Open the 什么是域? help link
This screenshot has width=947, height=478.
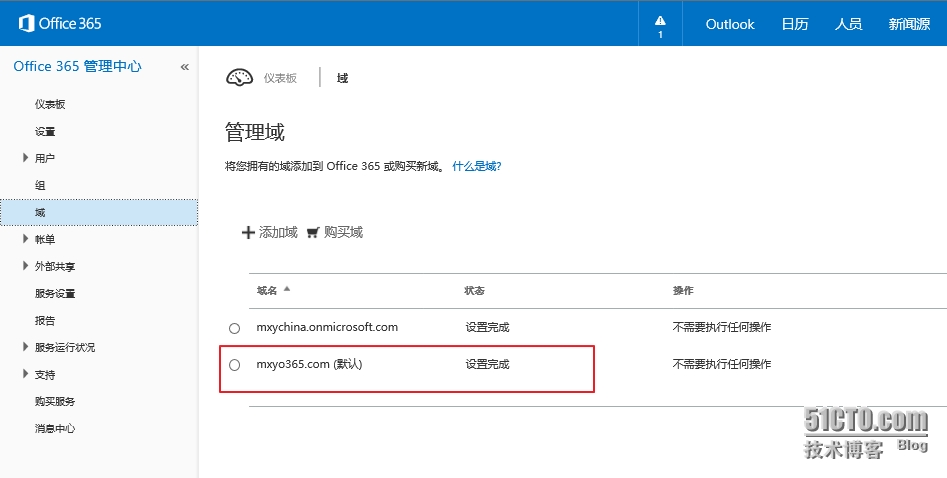point(477,166)
